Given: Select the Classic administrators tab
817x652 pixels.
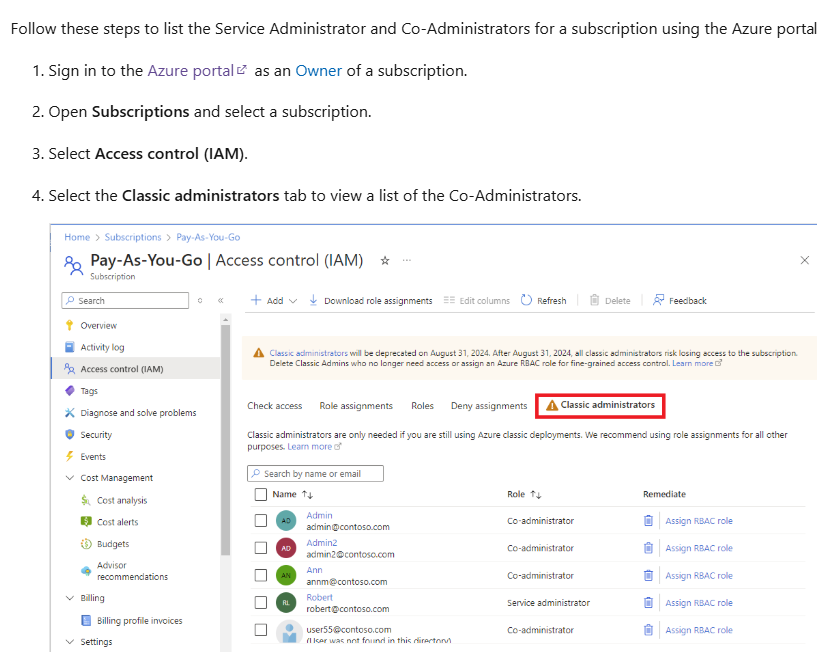Looking at the screenshot, I should tap(600, 405).
